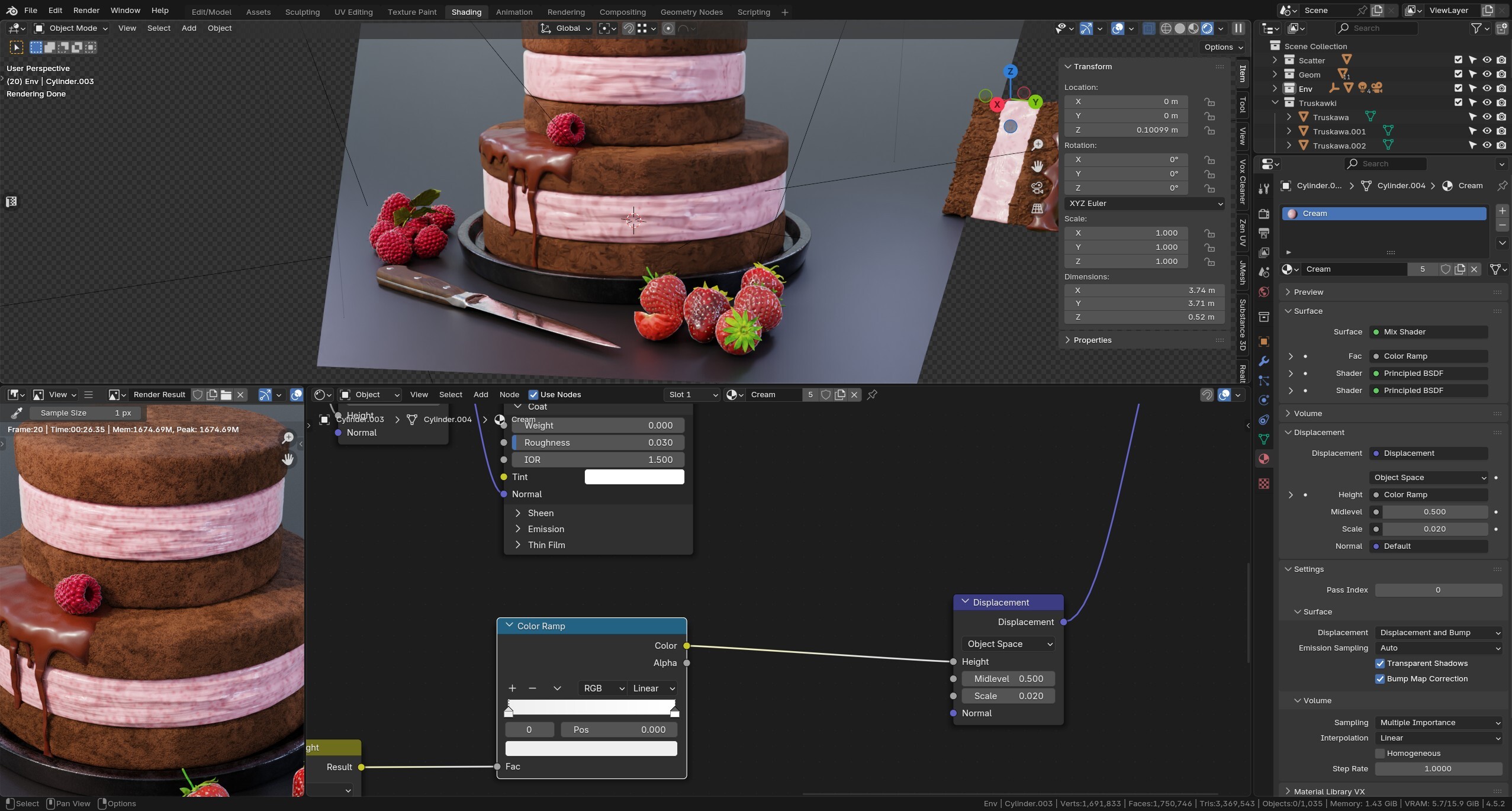Open the Material properties tab icon

pyautogui.click(x=1264, y=459)
